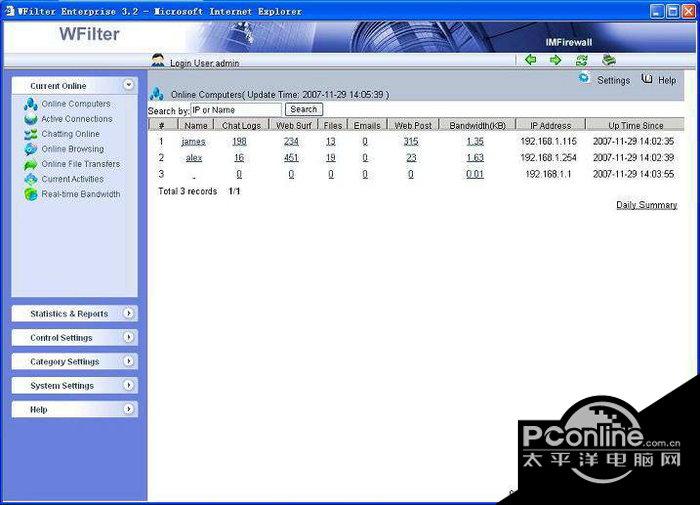Open the Settings link at top right
The height and width of the screenshot is (505, 700).
tap(613, 80)
